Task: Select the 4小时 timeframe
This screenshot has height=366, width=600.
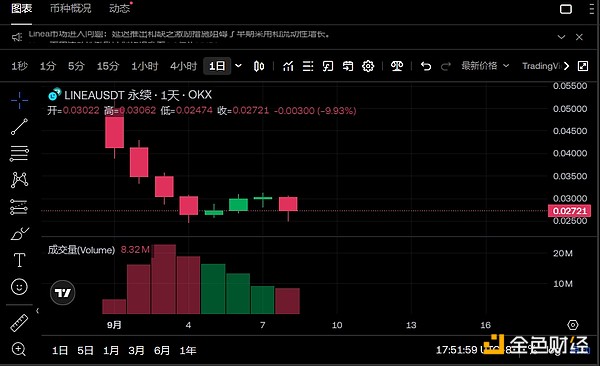Action: [183, 66]
